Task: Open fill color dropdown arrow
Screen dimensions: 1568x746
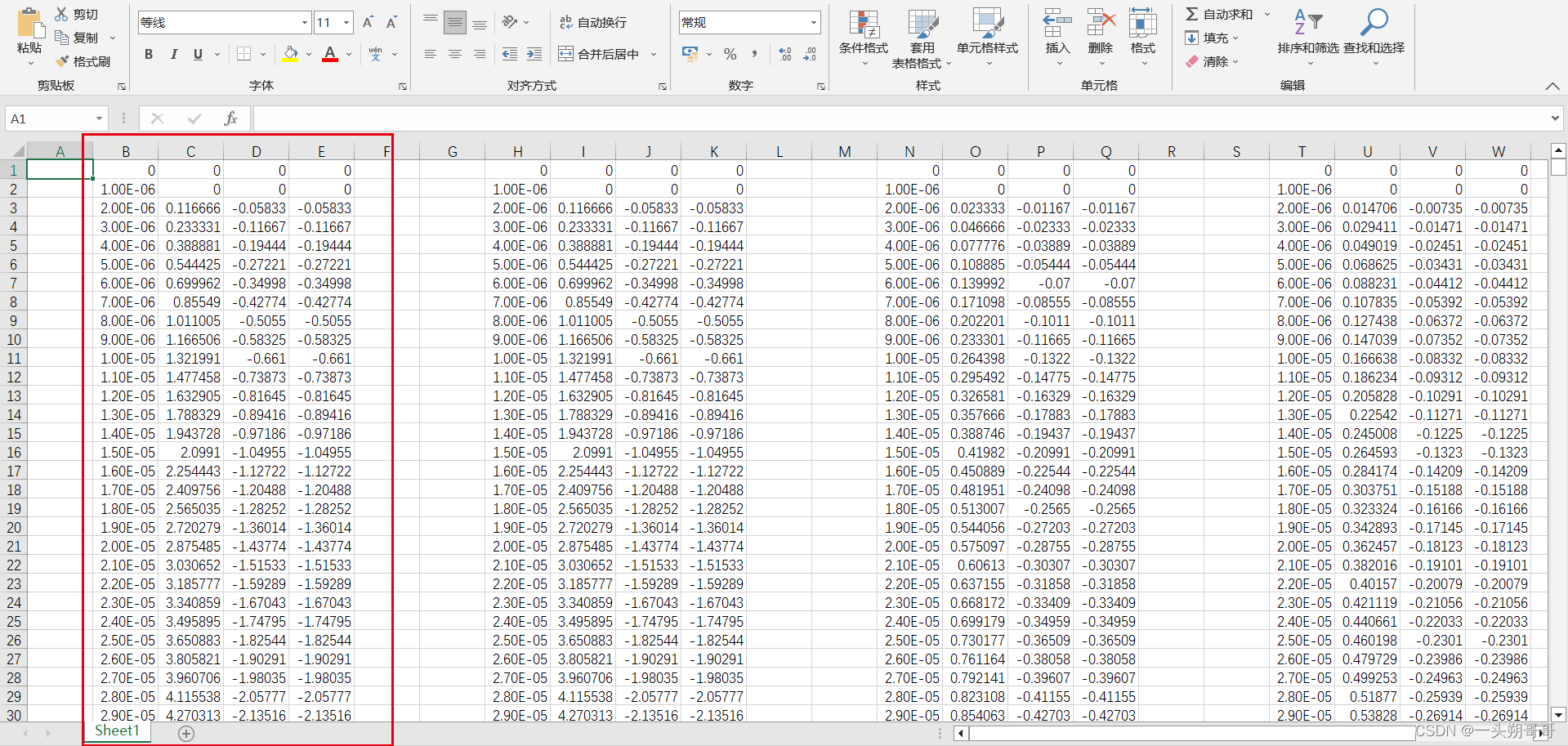Action: 309,54
